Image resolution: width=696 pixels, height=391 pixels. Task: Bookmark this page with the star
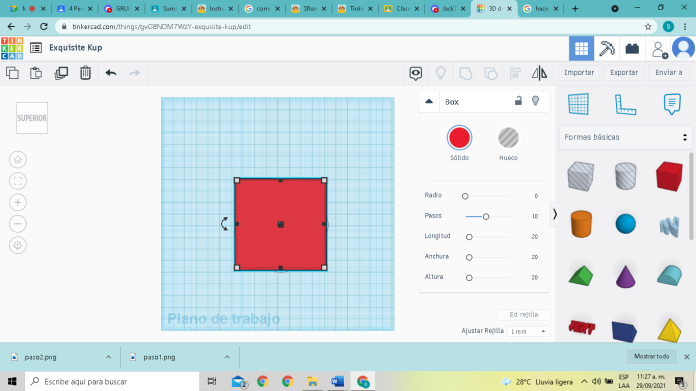pyautogui.click(x=648, y=27)
